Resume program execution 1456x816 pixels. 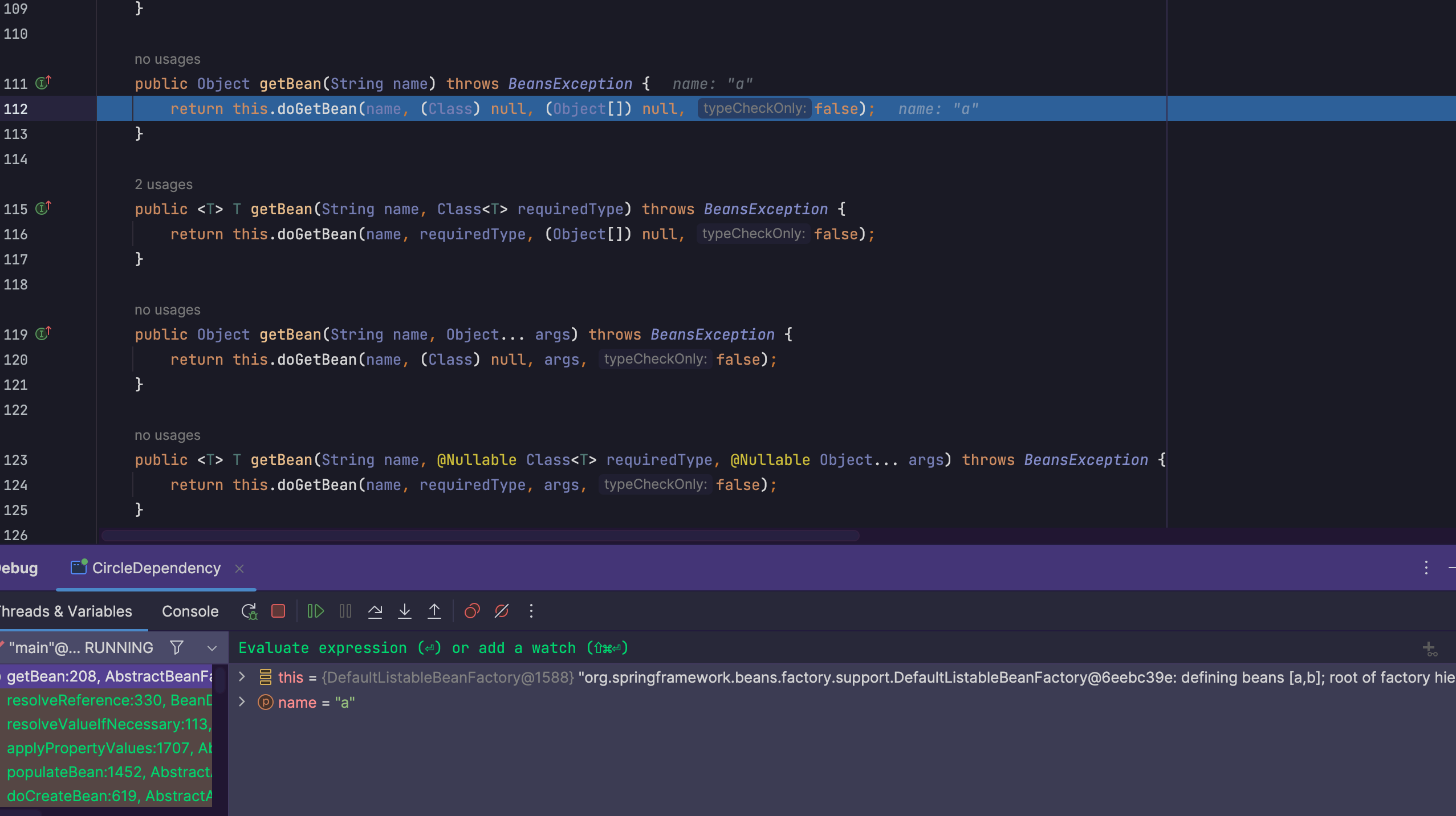[x=315, y=611]
